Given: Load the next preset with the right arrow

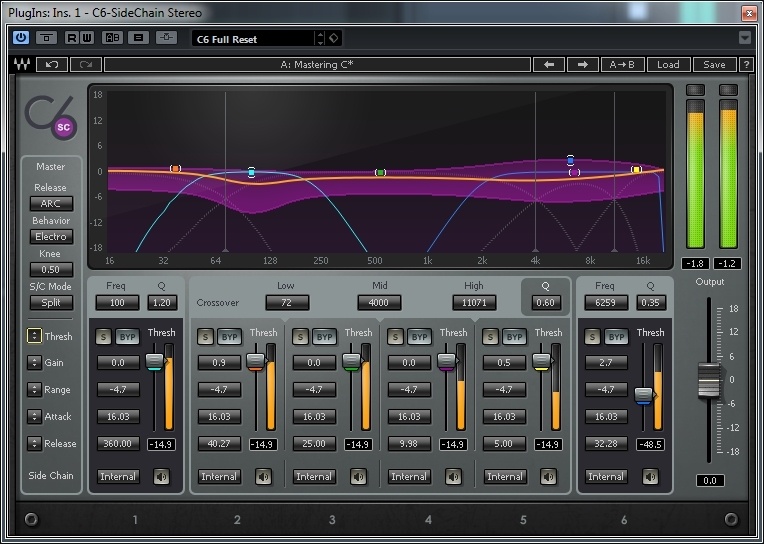Looking at the screenshot, I should coord(582,64).
